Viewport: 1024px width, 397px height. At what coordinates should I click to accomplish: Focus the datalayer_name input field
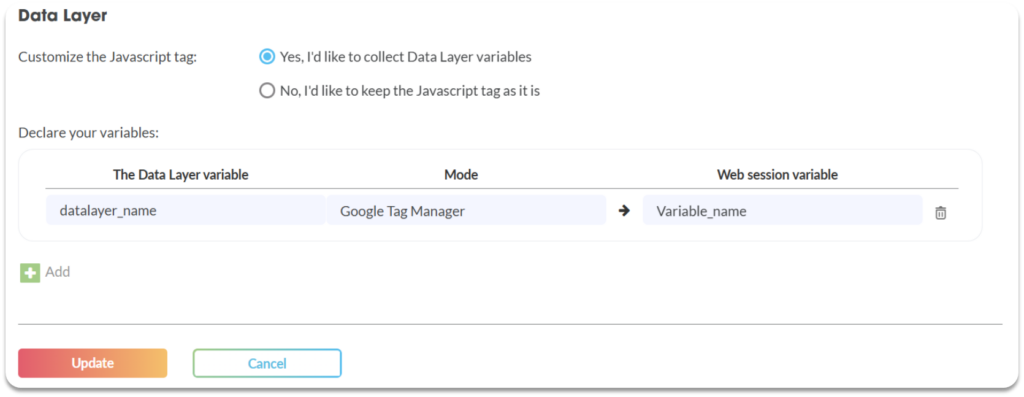185,210
